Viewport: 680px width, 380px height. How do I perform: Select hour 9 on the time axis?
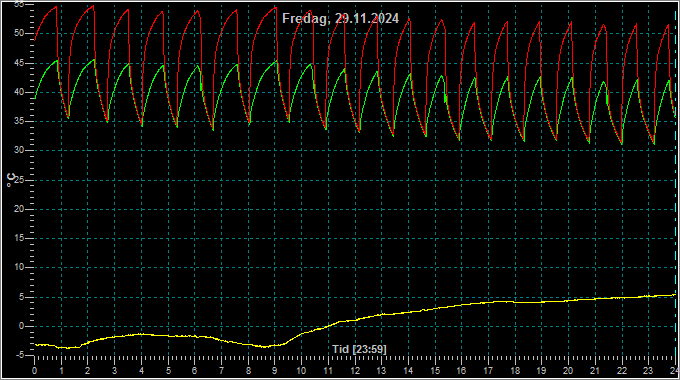click(275, 371)
